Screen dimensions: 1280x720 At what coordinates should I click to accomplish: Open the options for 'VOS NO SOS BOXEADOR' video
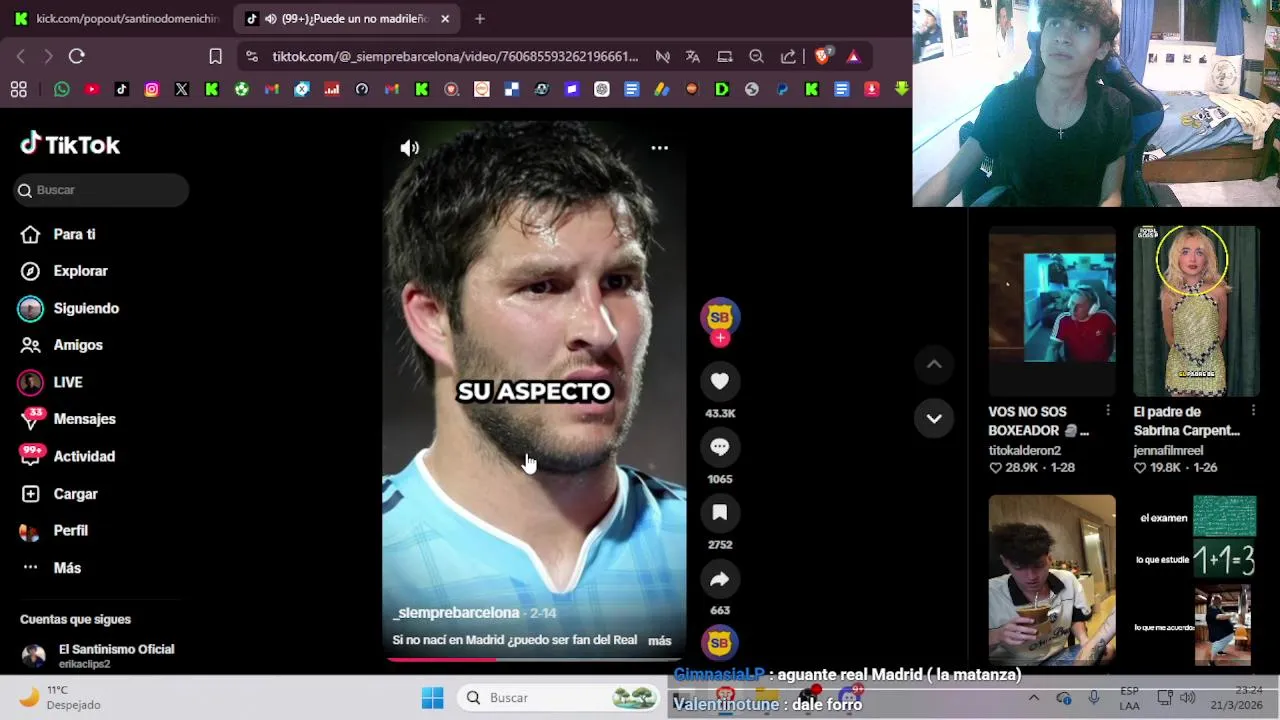coord(1108,411)
